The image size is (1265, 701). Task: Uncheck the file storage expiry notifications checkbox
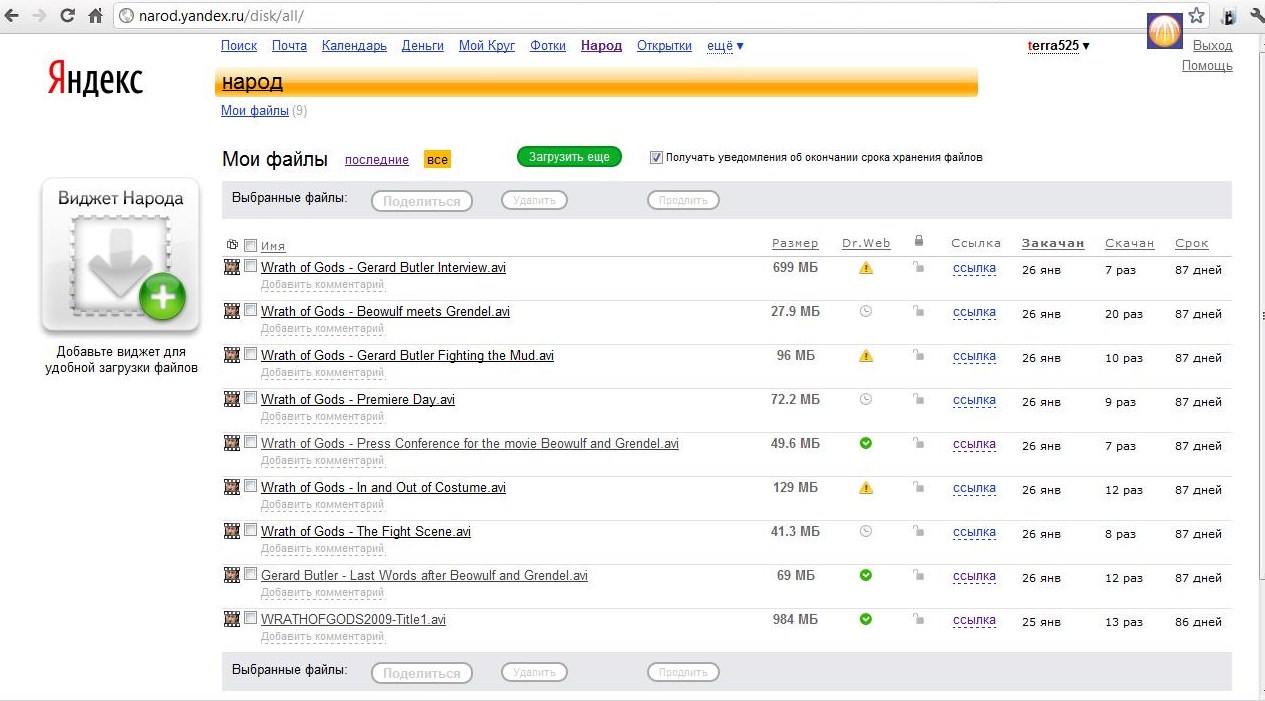(656, 157)
